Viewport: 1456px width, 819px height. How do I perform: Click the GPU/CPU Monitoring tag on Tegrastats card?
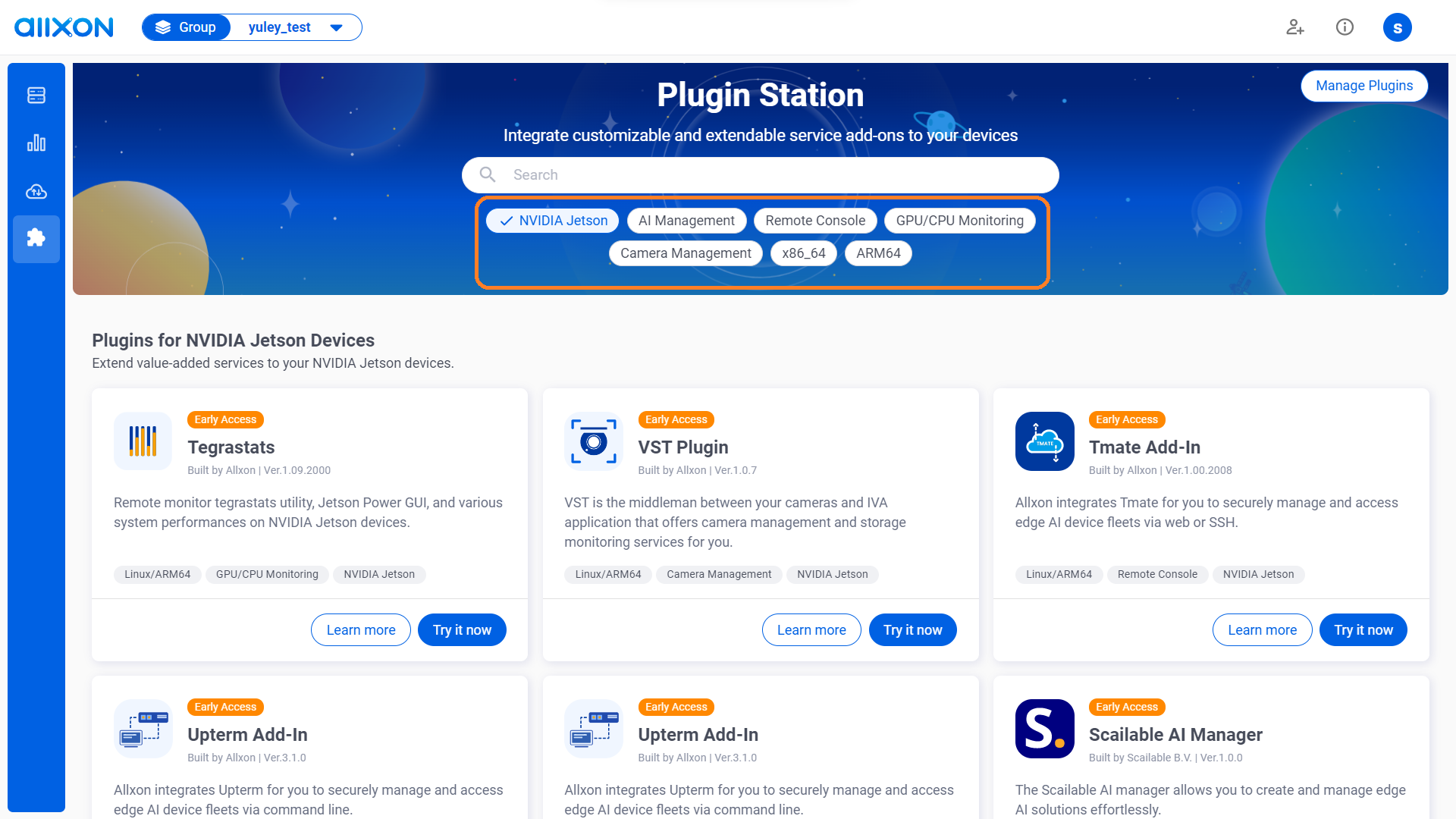tap(267, 574)
